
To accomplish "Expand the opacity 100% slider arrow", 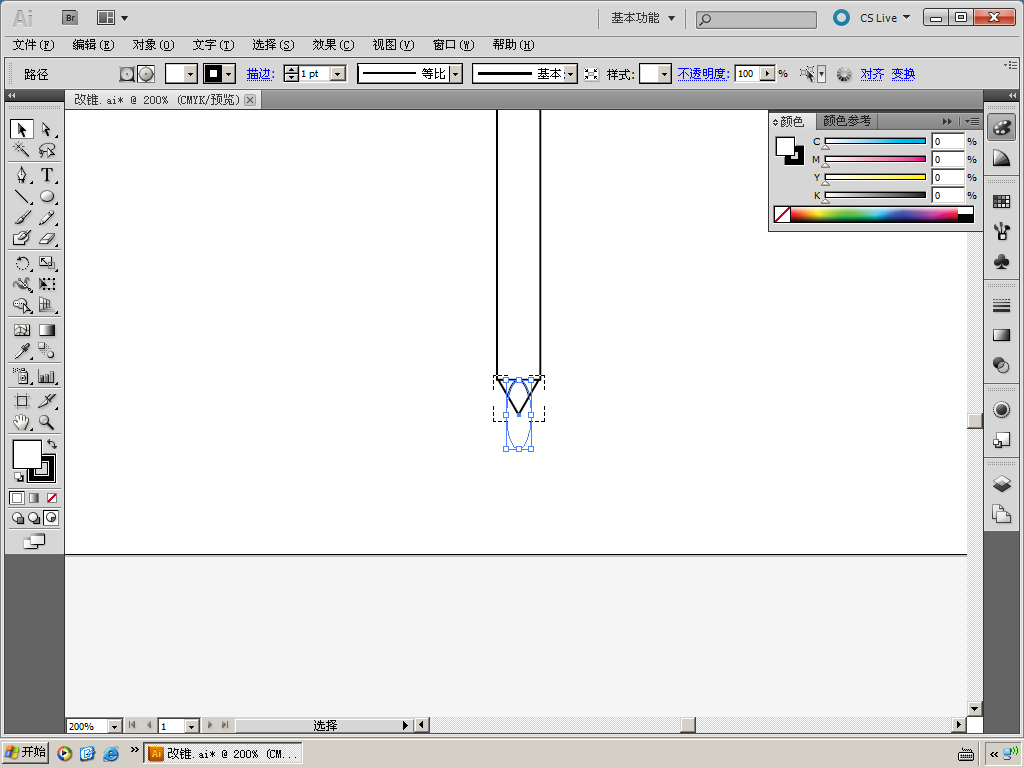I will click(x=768, y=74).
